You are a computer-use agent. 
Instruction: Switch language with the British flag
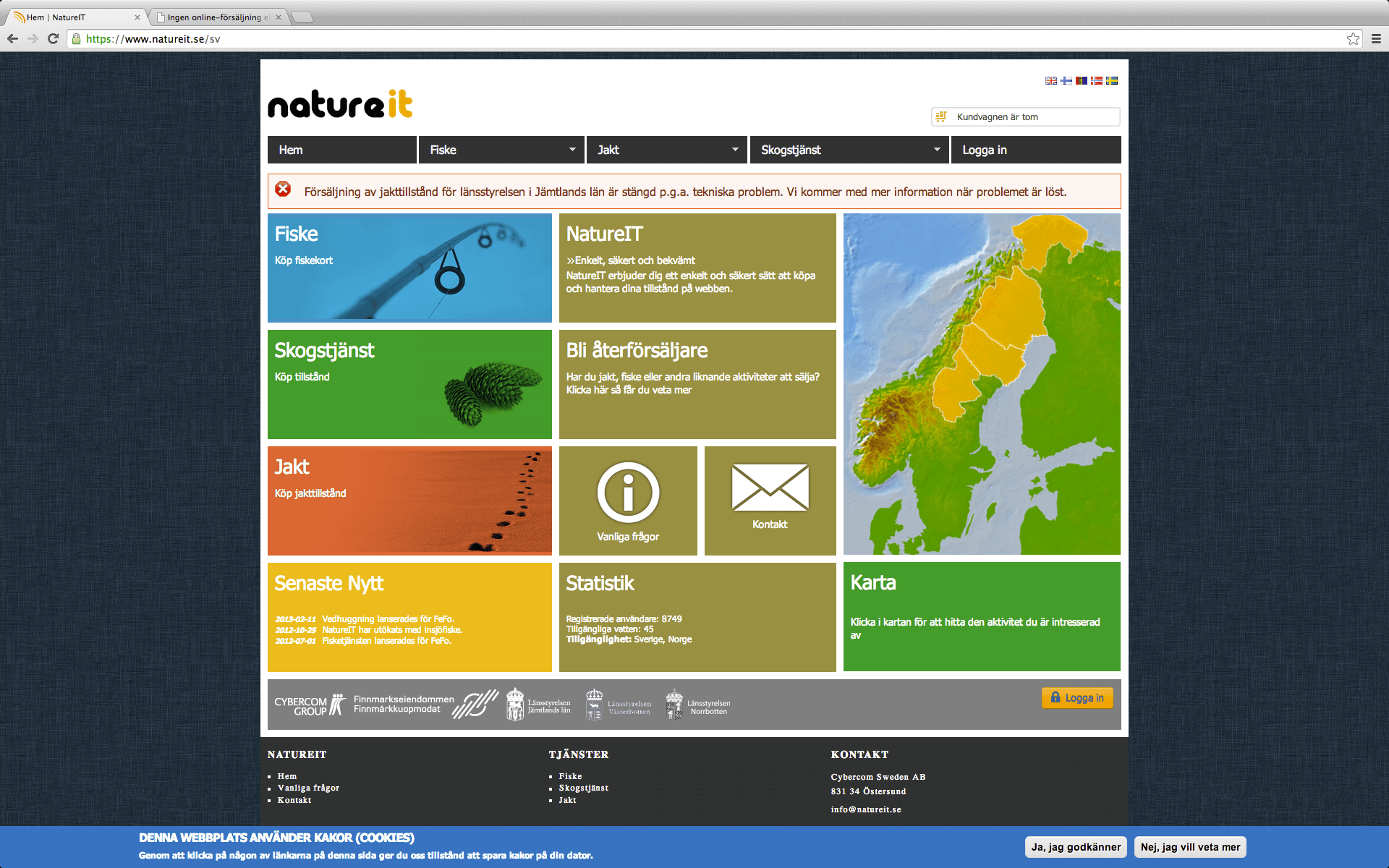(x=1051, y=80)
